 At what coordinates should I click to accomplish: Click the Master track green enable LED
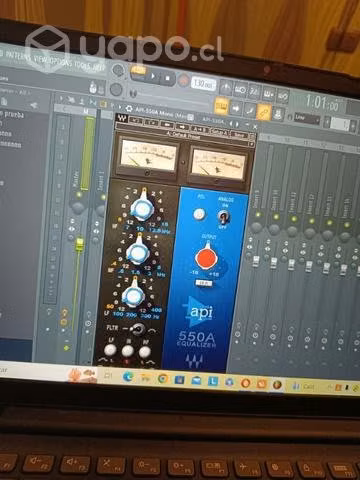tap(79, 195)
